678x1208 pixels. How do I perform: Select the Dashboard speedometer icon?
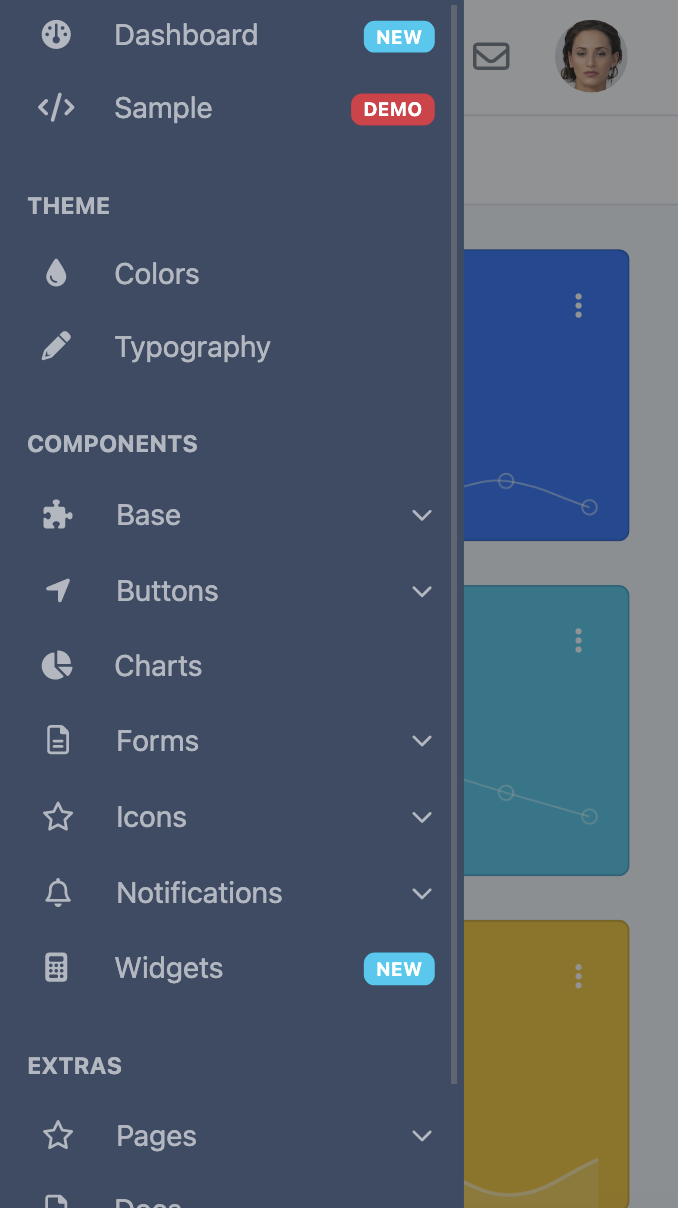pyautogui.click(x=55, y=35)
